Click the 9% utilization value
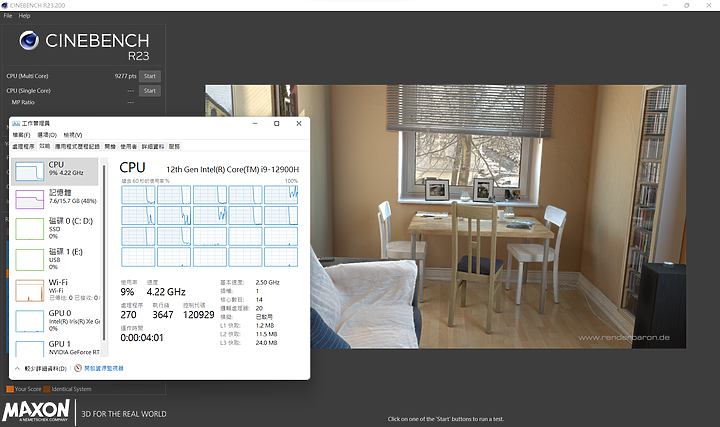Viewport: 720px width, 427px height. coord(127,292)
